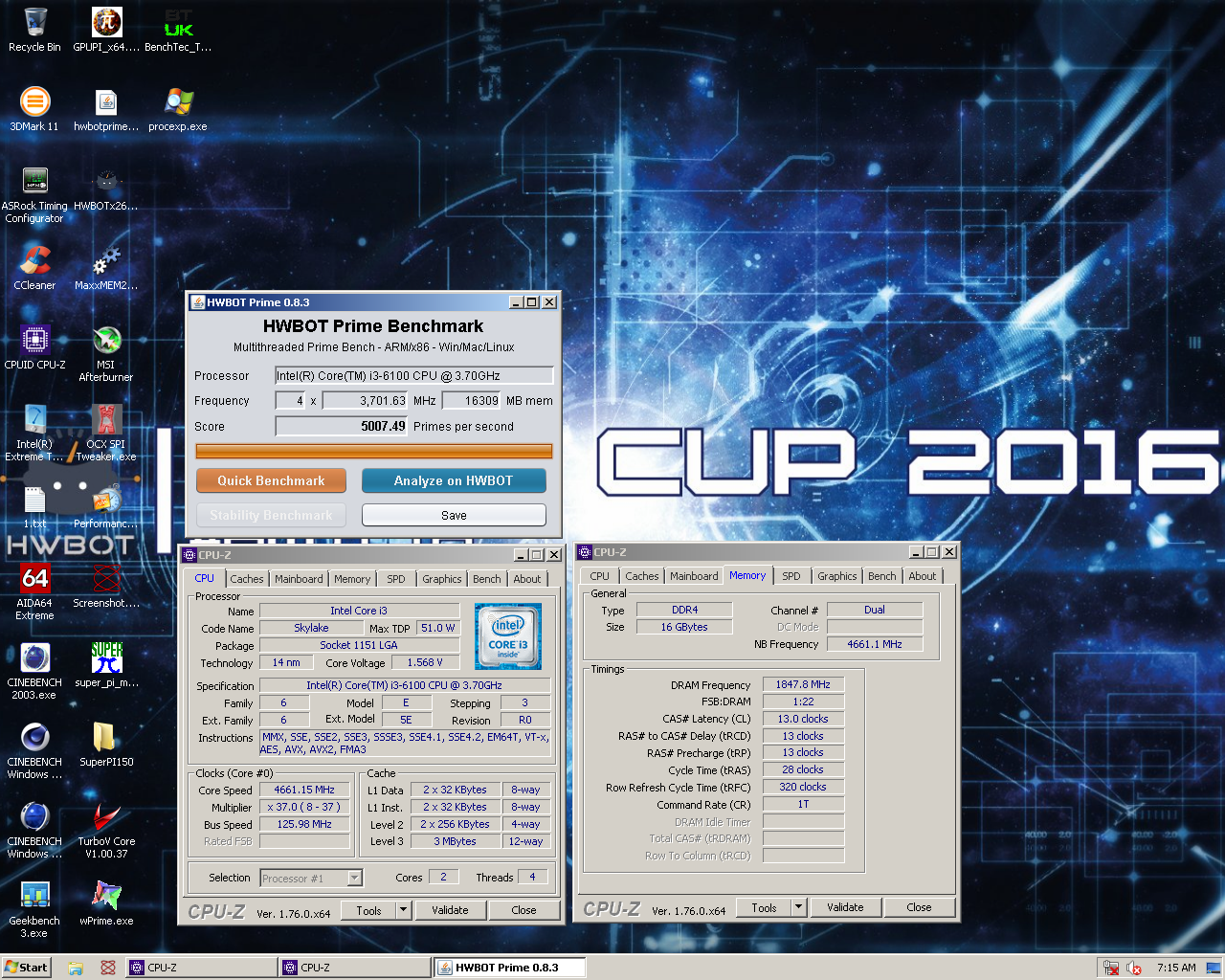Click Core Speed value 4661.15 MHz
This screenshot has height=980, width=1225.
coord(304,790)
